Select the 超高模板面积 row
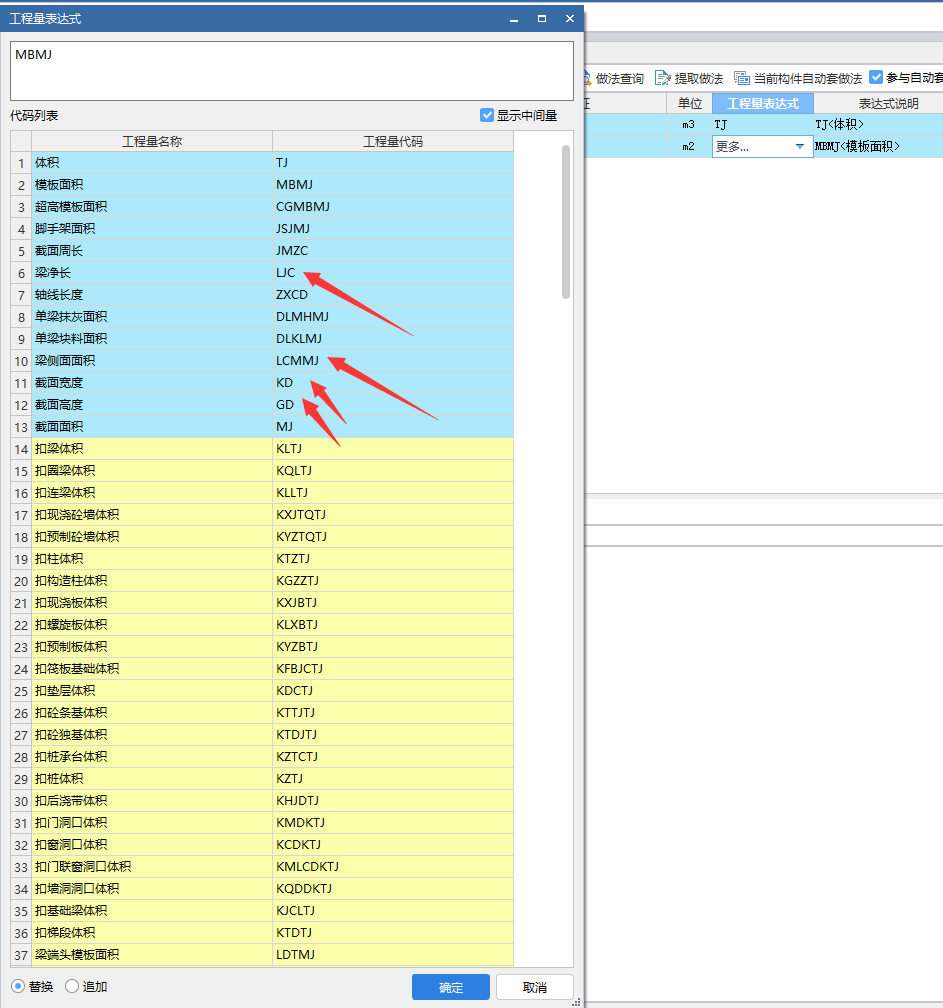 click(273, 206)
